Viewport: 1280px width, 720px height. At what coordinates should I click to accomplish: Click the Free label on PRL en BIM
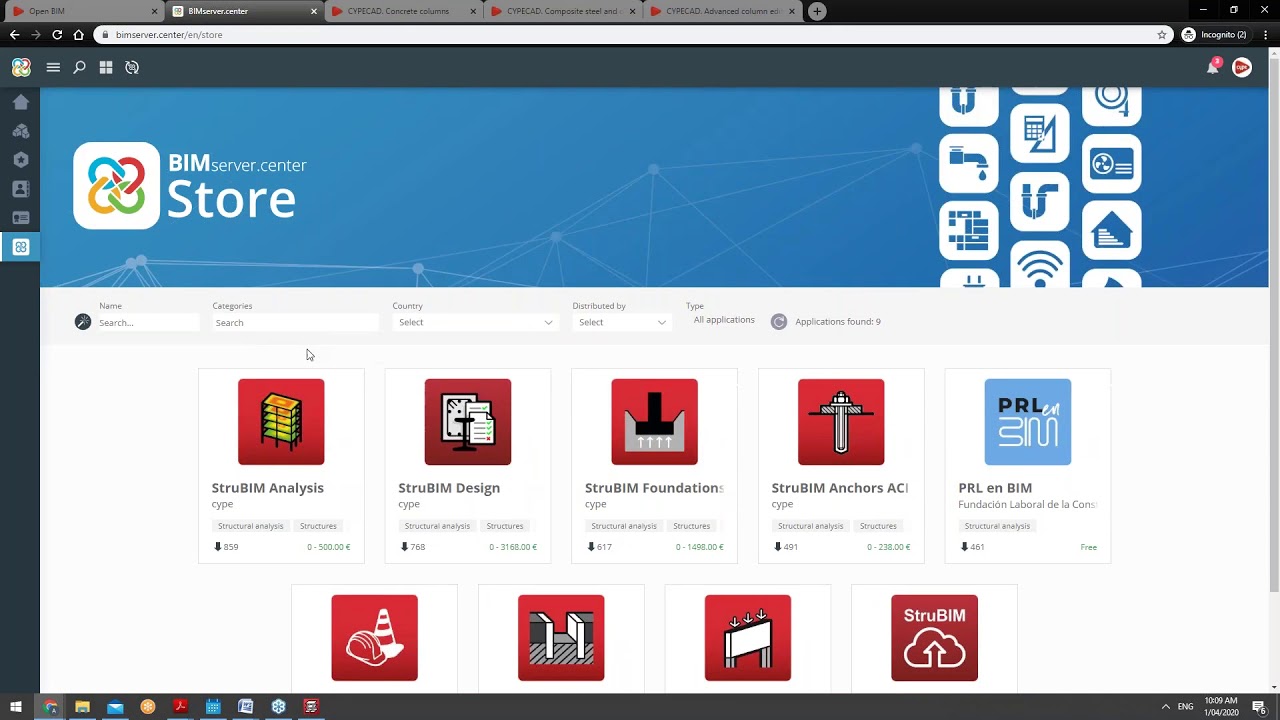pos(1089,547)
